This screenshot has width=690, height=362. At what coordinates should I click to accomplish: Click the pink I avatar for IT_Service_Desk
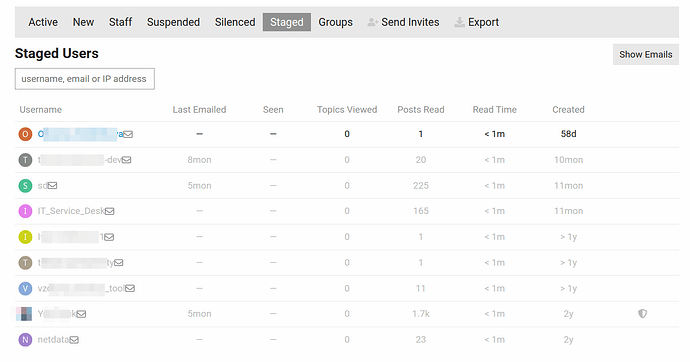25,211
